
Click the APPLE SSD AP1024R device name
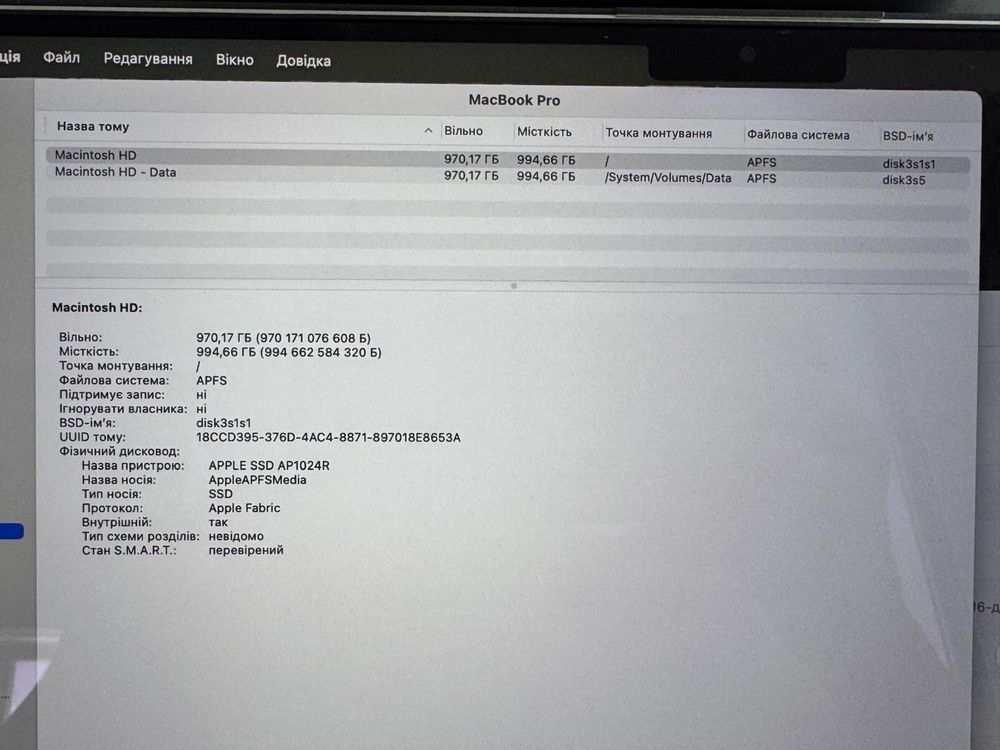coord(269,466)
